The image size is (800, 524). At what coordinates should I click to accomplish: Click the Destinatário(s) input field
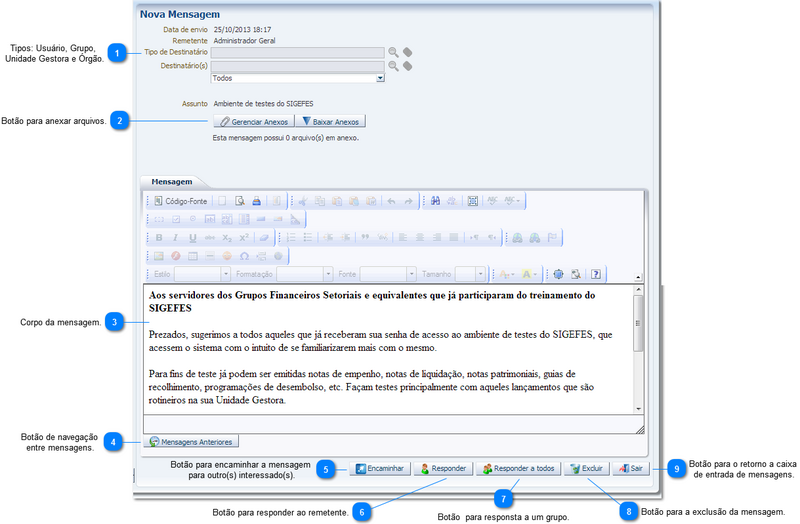click(x=298, y=66)
